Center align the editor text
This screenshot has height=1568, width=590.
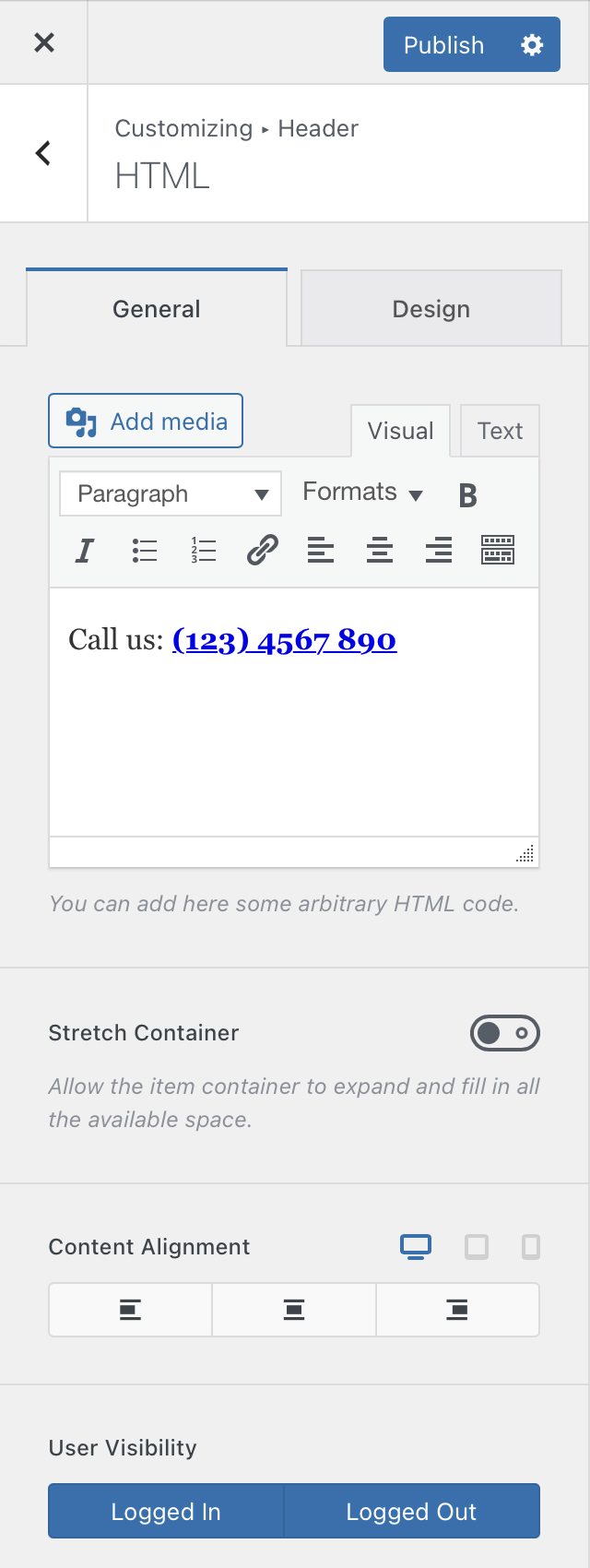pyautogui.click(x=380, y=551)
